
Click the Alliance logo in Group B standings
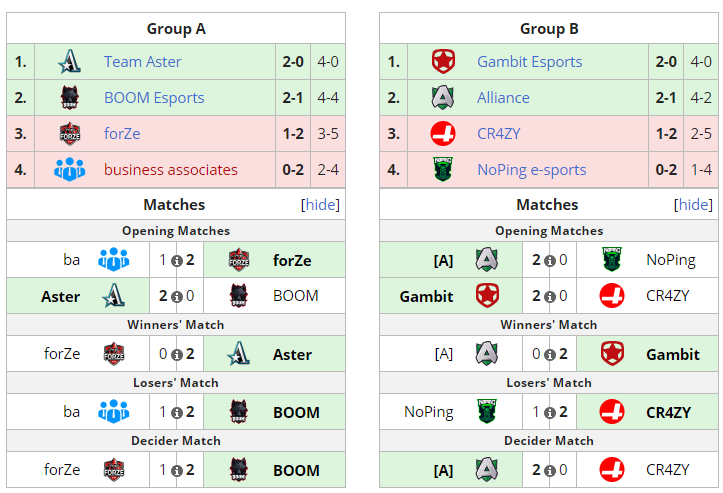coord(442,98)
